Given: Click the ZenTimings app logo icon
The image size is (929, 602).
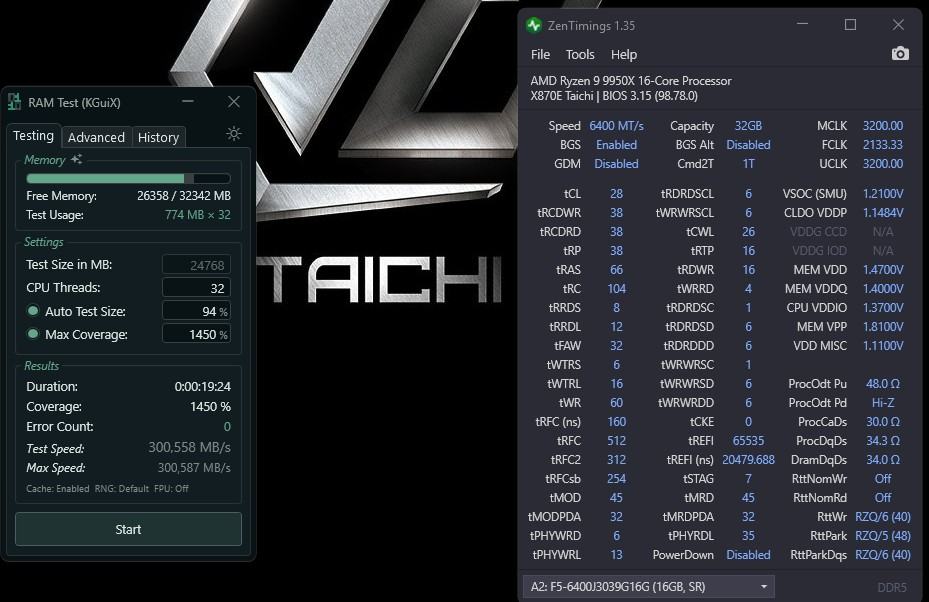Looking at the screenshot, I should pyautogui.click(x=534, y=25).
